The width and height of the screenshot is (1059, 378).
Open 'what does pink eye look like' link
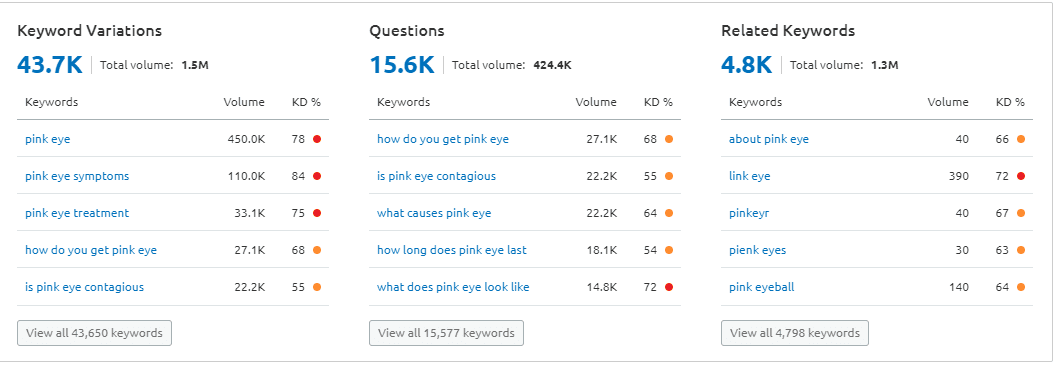(453, 288)
